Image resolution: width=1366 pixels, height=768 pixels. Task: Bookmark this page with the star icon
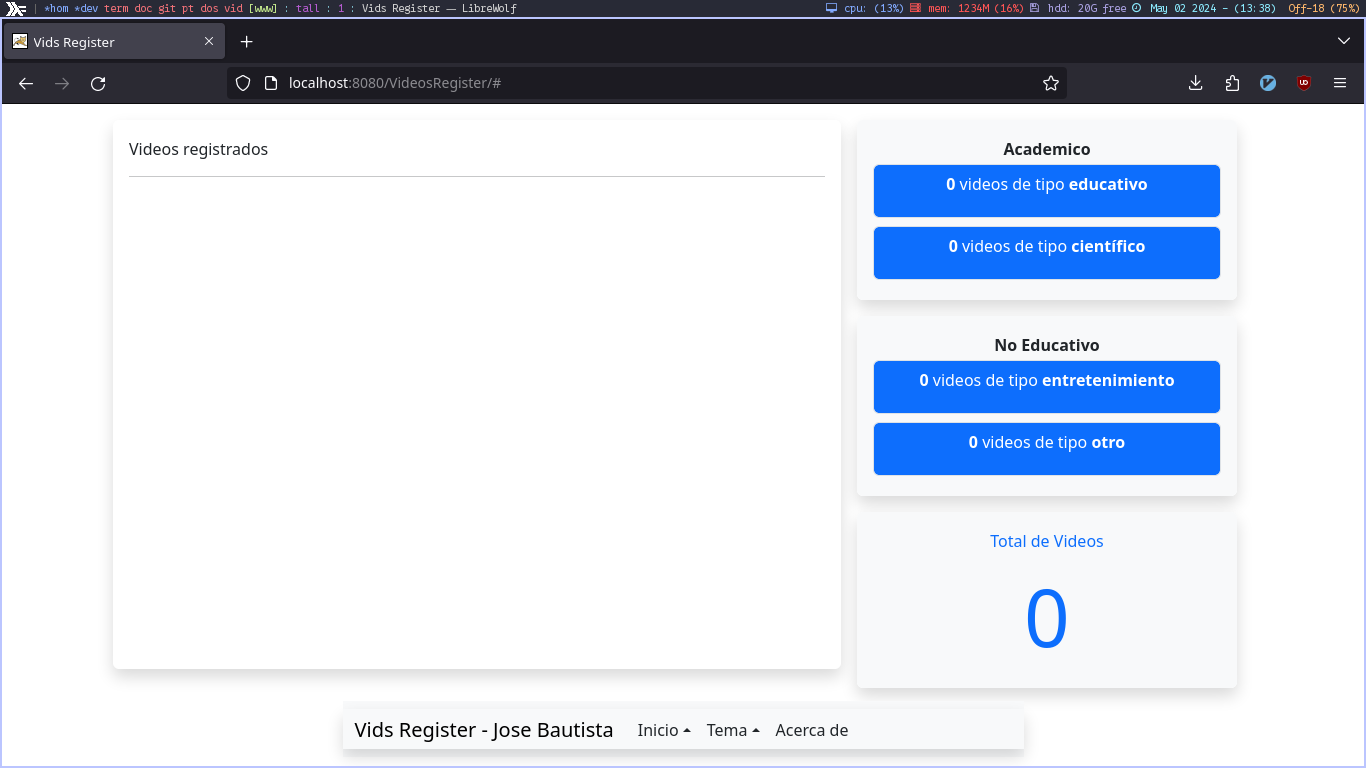pyautogui.click(x=1050, y=84)
